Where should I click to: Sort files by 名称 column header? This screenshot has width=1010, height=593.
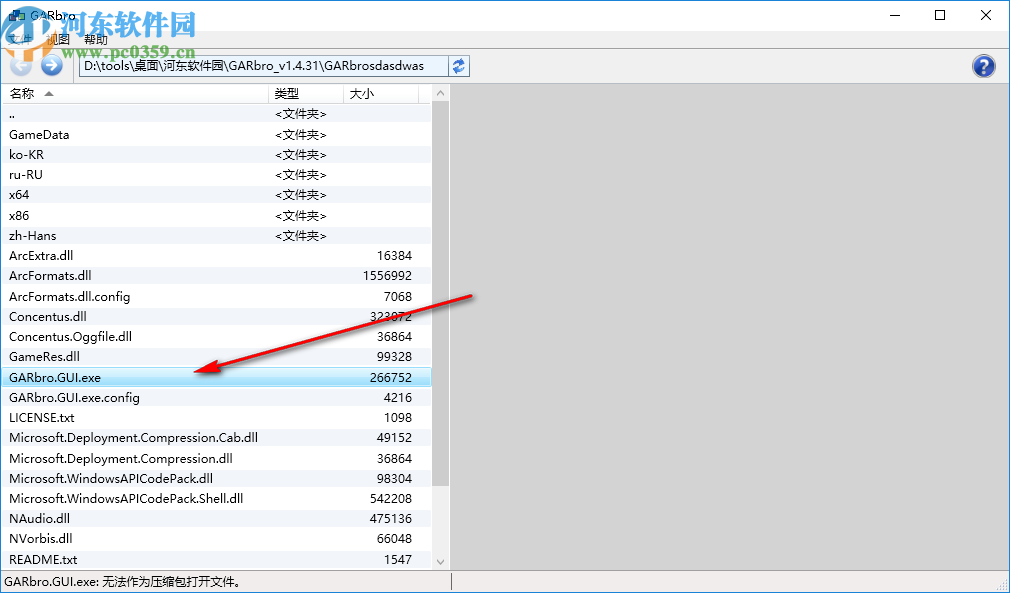135,94
